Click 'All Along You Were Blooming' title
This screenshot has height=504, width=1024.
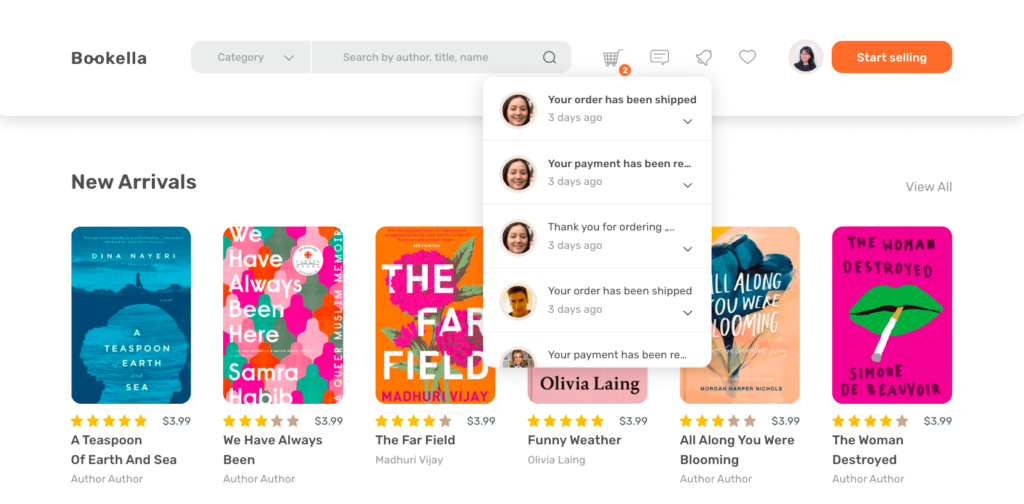point(737,450)
